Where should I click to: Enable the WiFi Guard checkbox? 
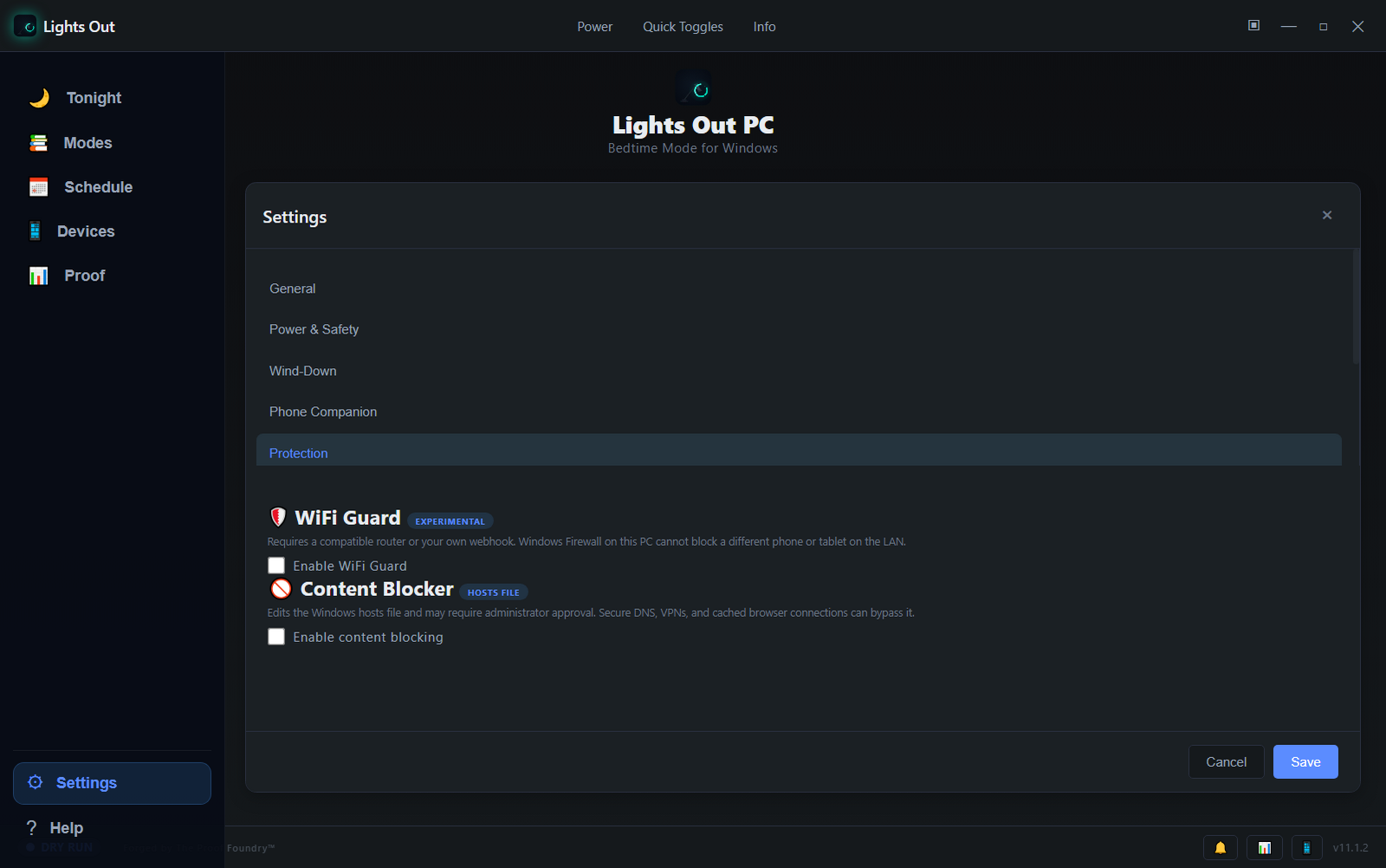pyautogui.click(x=276, y=566)
